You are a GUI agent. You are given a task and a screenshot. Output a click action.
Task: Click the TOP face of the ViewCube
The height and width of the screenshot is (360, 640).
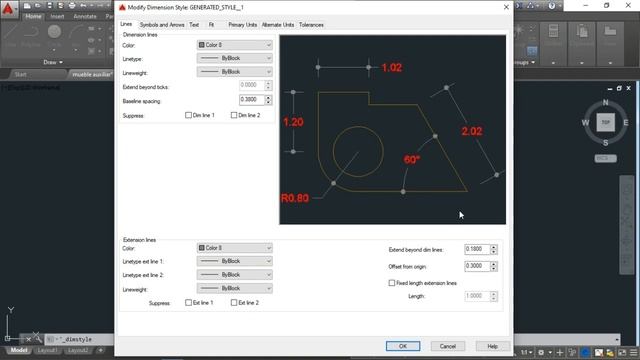(605, 122)
